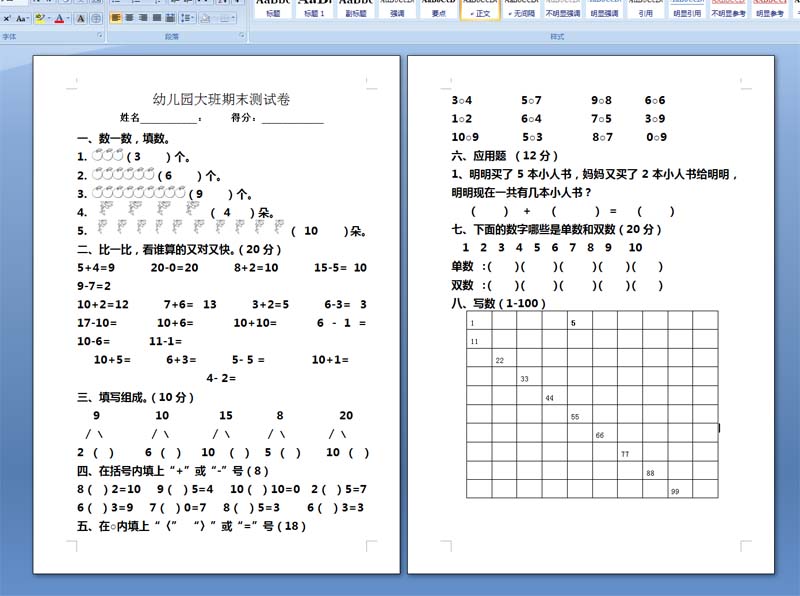Viewport: 800px width, 596px height.
Task: Click the table cell containing 77
Action: tap(630, 452)
